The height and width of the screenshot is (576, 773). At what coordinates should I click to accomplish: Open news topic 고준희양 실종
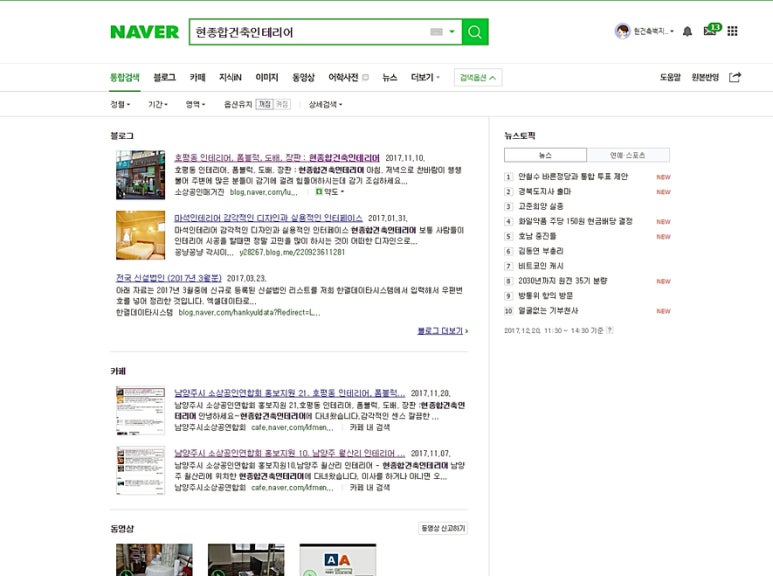click(540, 206)
